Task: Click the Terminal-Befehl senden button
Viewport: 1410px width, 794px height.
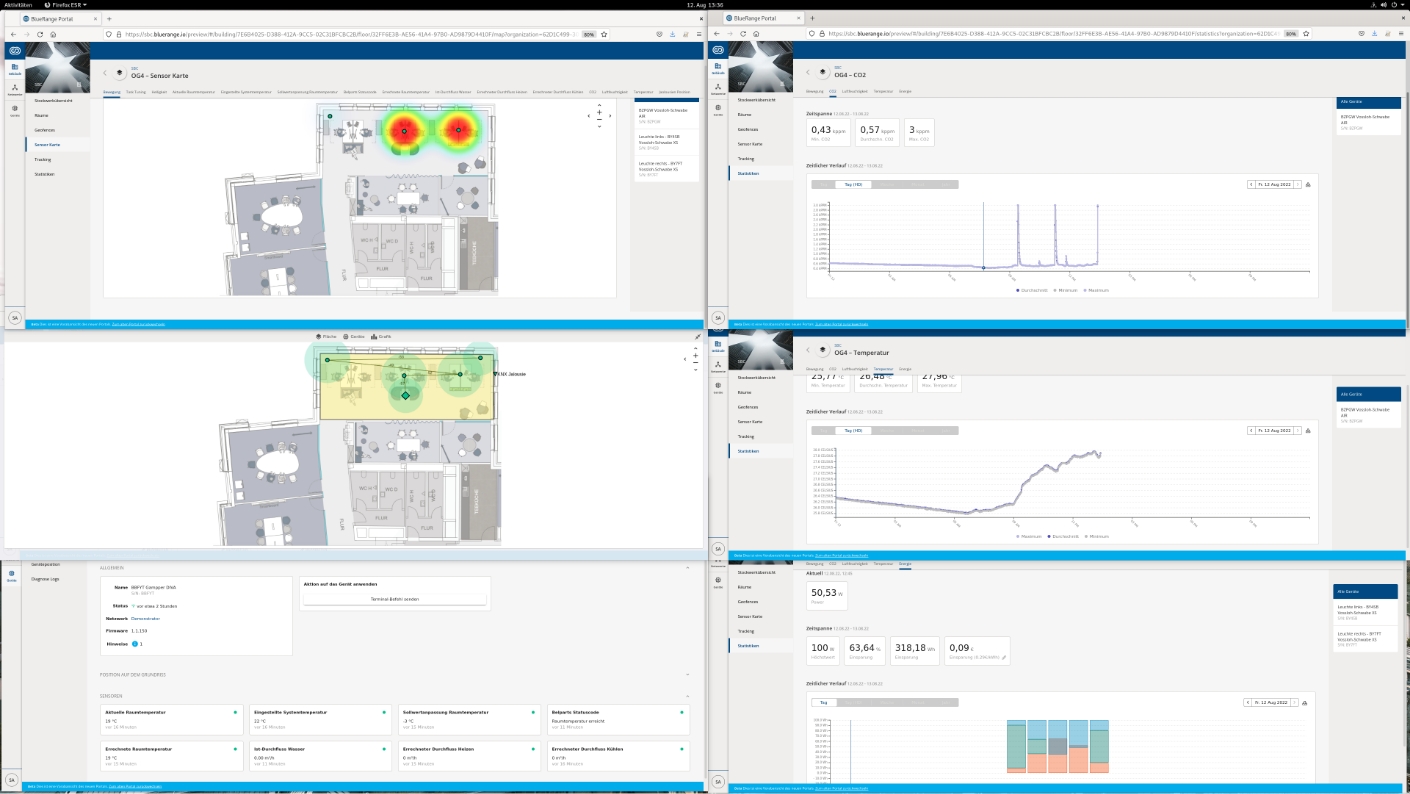Action: click(395, 599)
